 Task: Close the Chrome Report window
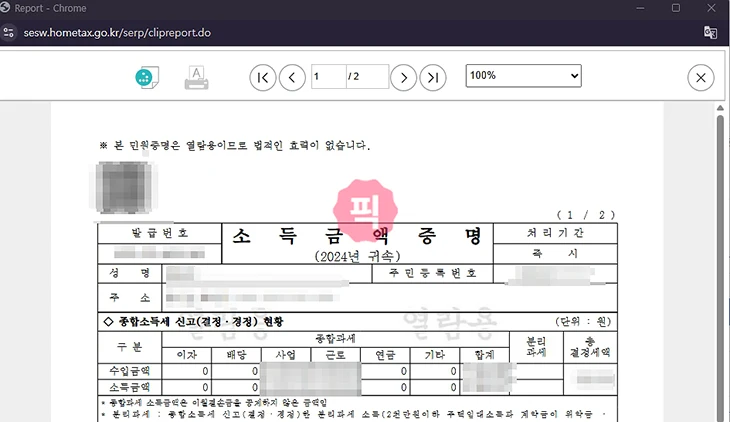(711, 8)
